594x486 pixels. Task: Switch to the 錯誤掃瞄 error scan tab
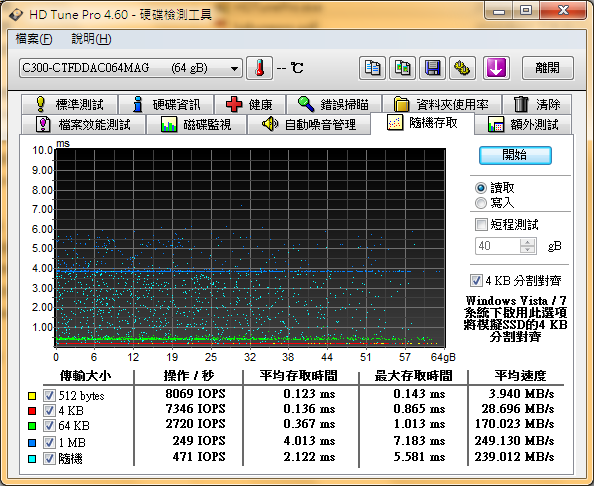tap(334, 104)
